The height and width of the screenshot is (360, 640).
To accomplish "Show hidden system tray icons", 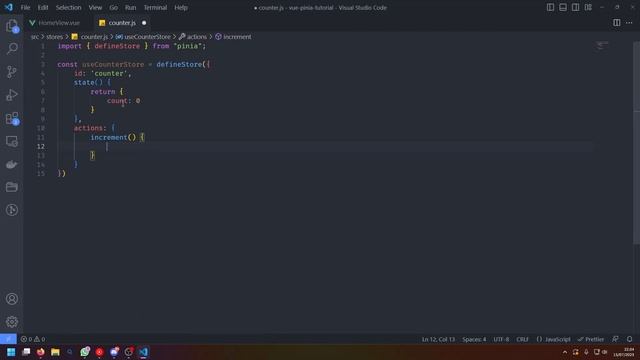I will [565, 352].
